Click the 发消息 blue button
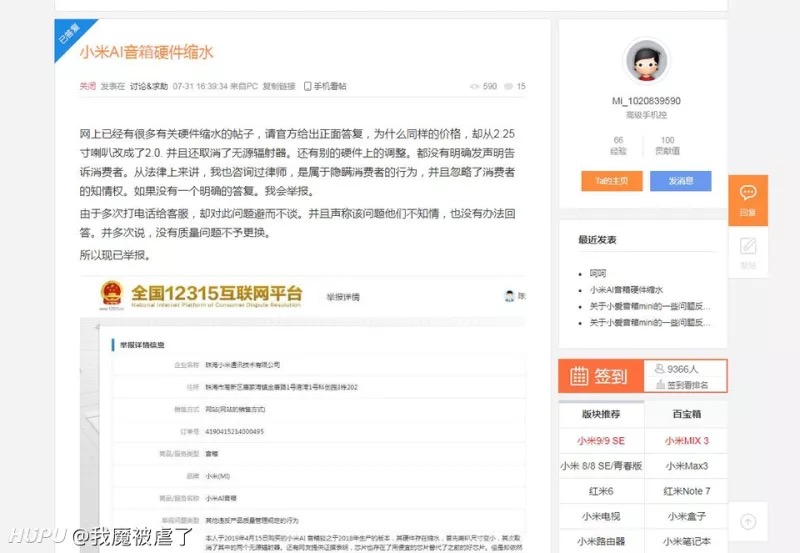Image resolution: width=800 pixels, height=553 pixels. click(681, 181)
